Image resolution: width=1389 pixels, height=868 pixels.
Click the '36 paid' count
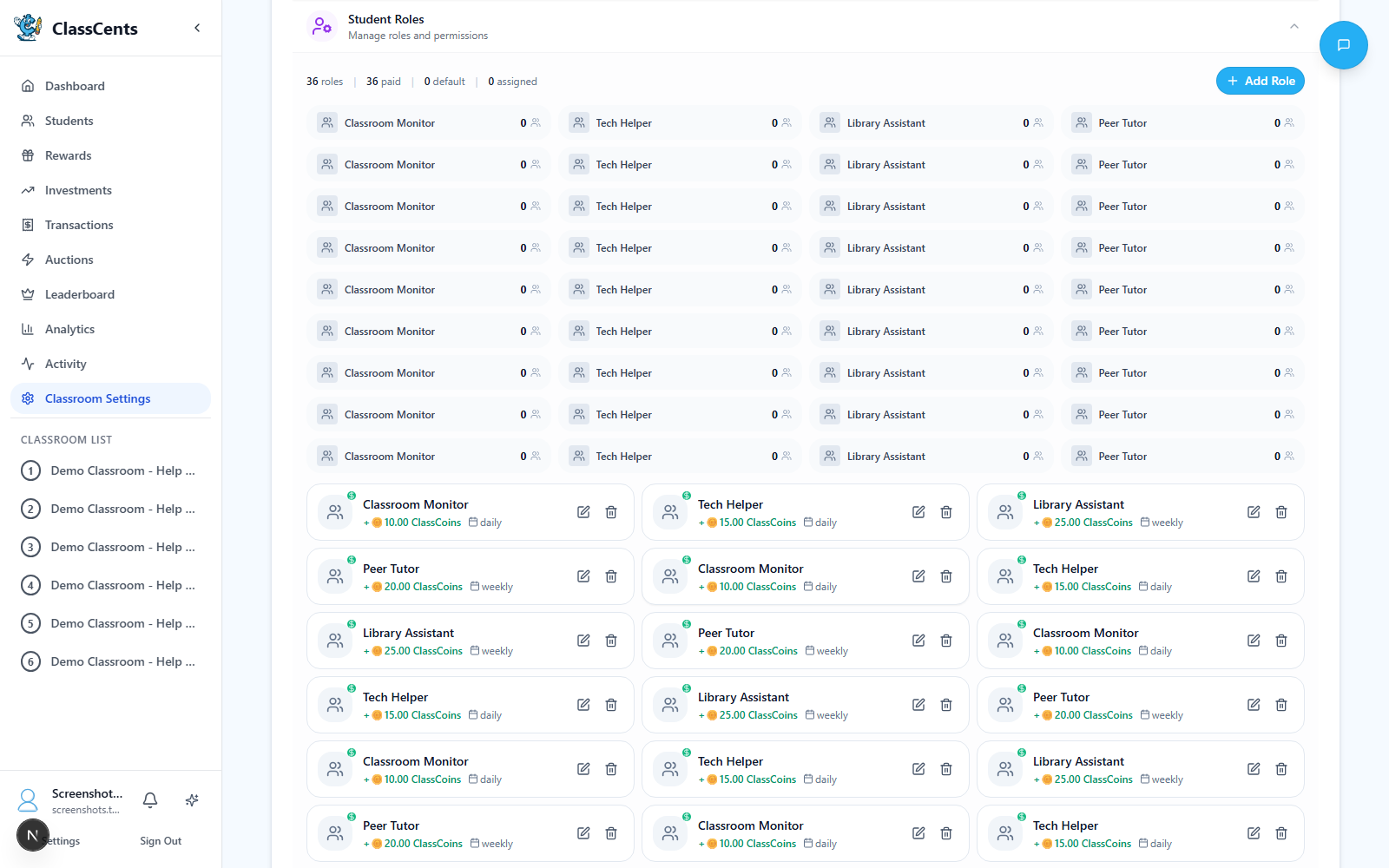pyautogui.click(x=384, y=82)
